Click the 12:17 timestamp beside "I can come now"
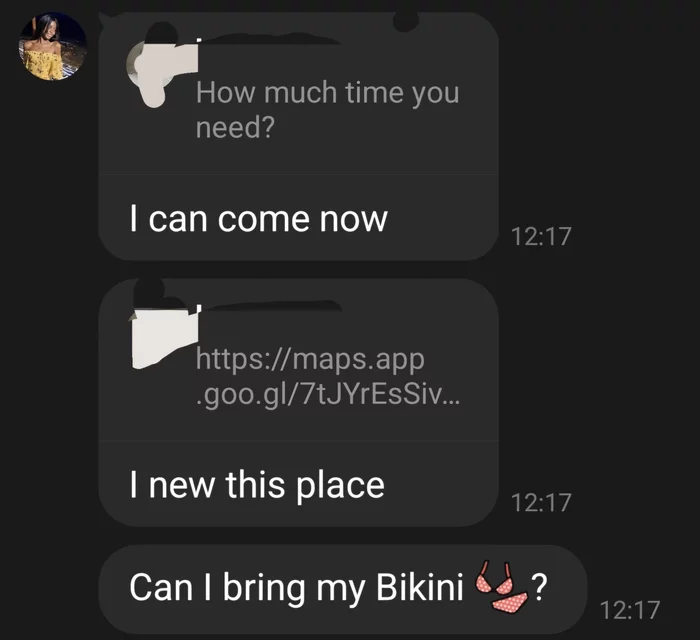Image resolution: width=700 pixels, height=640 pixels. click(541, 236)
